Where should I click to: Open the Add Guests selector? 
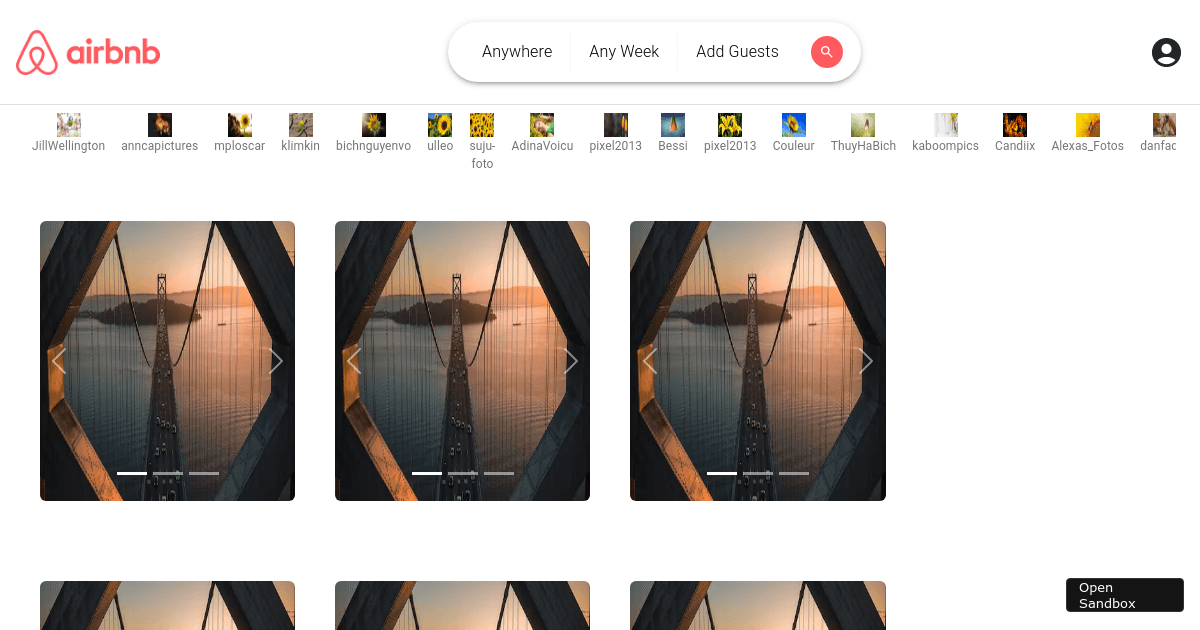[x=737, y=51]
